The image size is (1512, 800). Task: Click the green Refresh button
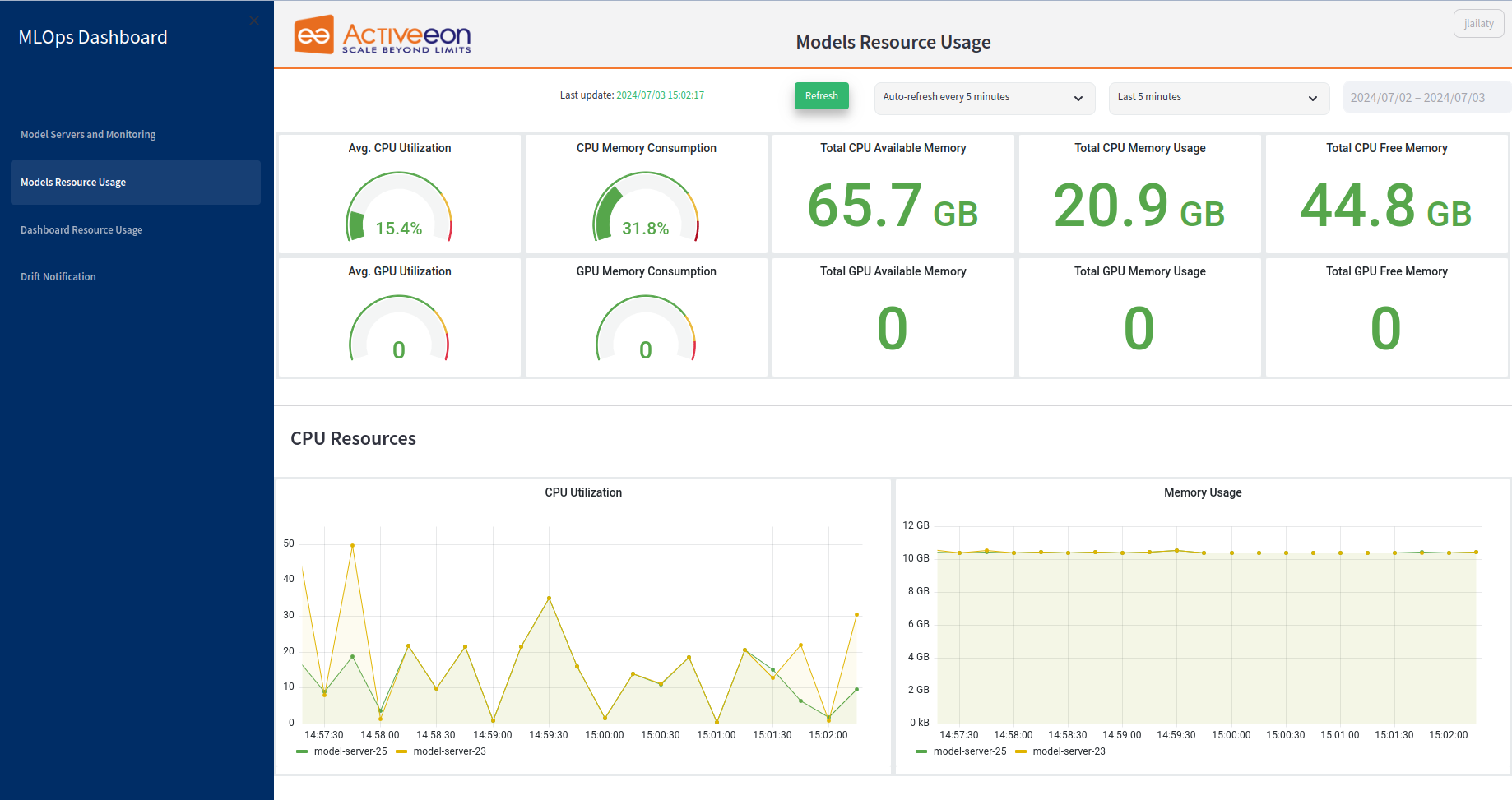click(821, 96)
